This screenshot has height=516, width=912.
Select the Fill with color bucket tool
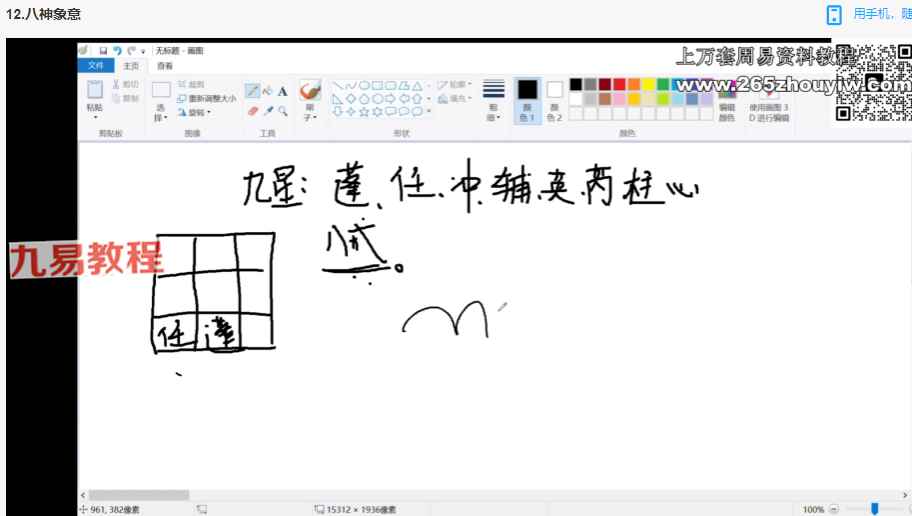click(x=268, y=91)
